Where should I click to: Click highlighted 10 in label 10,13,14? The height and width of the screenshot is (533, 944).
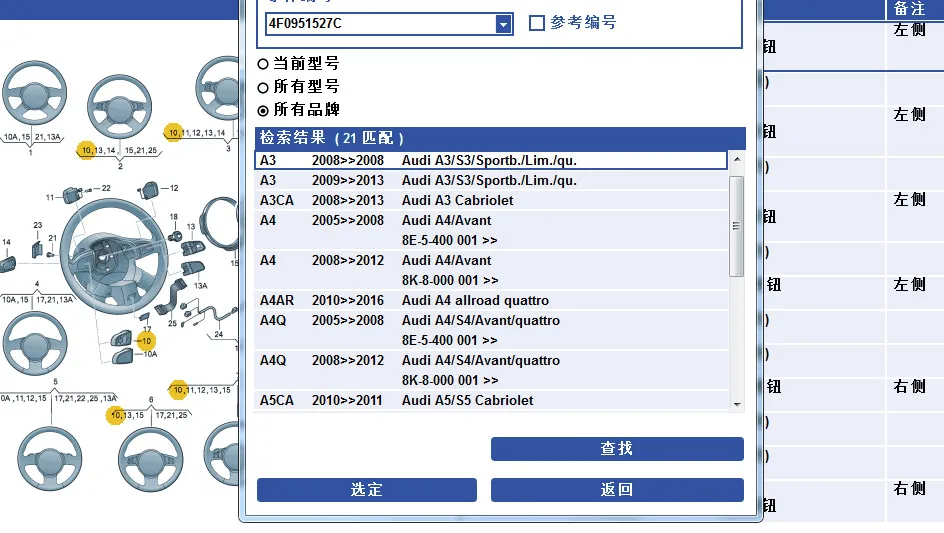[86, 151]
